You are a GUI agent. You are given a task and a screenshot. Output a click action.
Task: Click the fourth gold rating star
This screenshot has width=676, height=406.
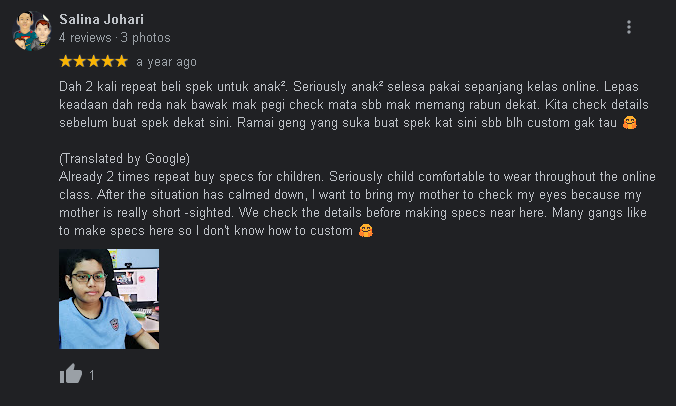(x=108, y=61)
